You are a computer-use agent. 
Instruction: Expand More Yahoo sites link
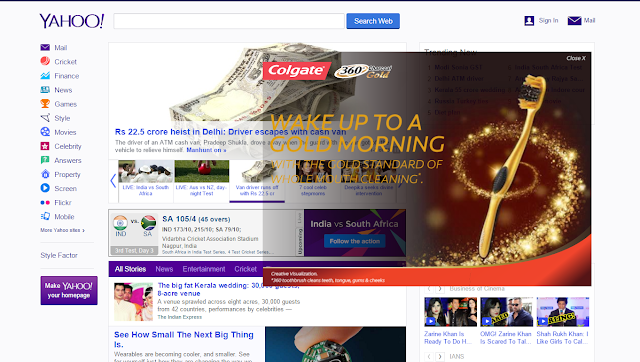click(62, 230)
